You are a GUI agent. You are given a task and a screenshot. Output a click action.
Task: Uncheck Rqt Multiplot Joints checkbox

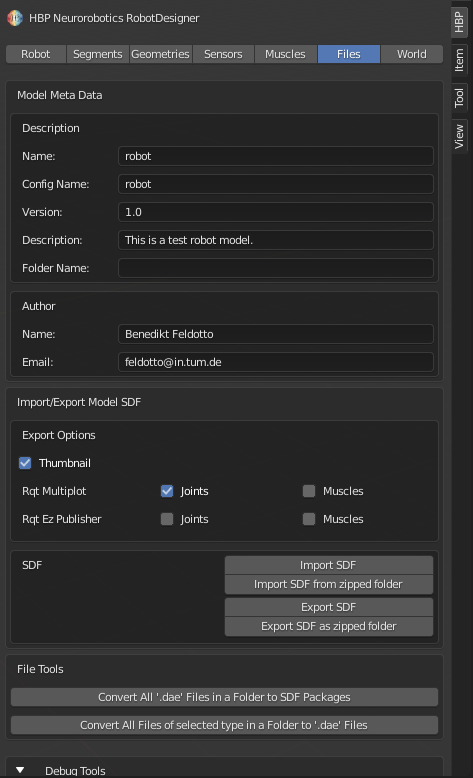(x=167, y=491)
